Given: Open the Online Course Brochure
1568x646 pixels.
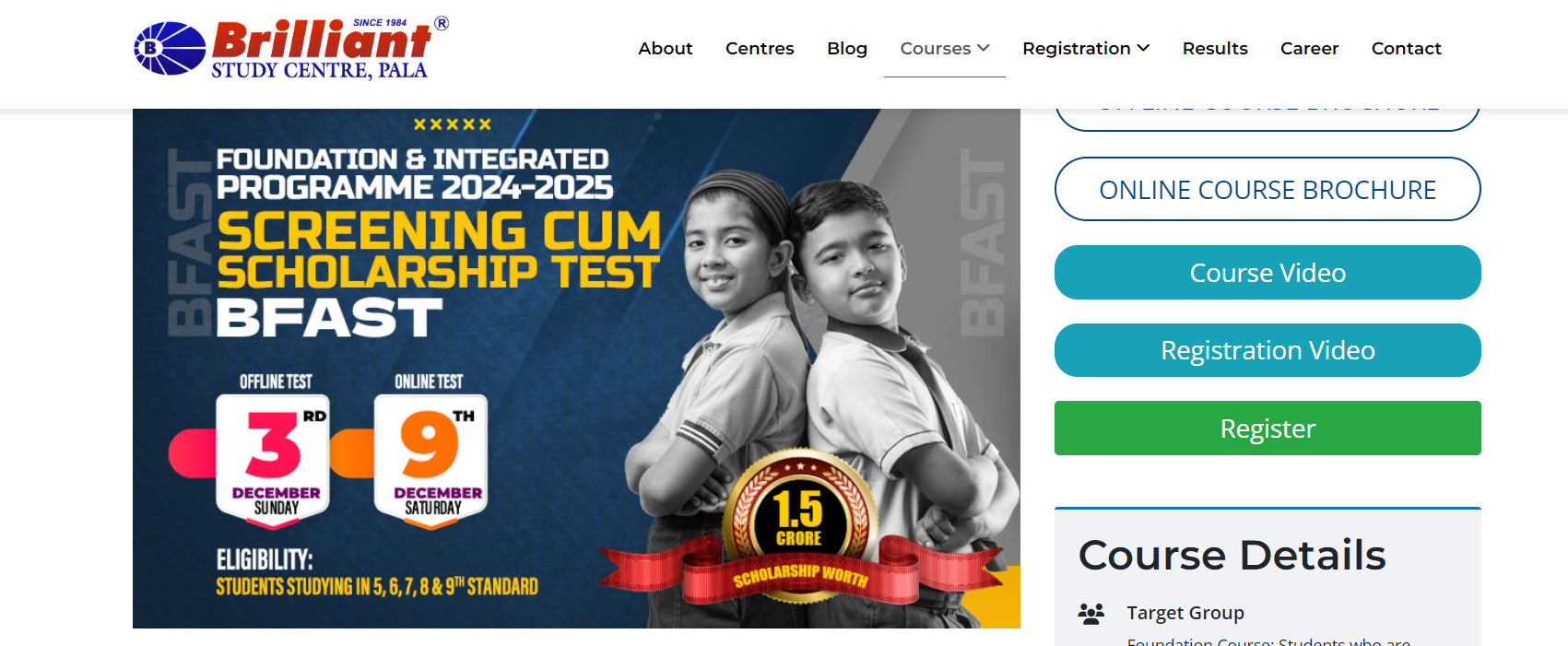Looking at the screenshot, I should [x=1267, y=189].
